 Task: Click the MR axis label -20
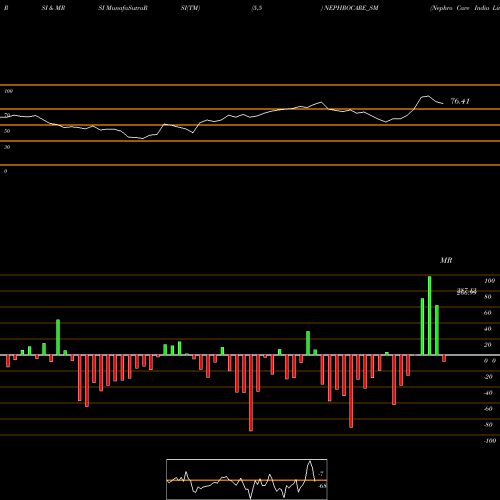(488, 377)
